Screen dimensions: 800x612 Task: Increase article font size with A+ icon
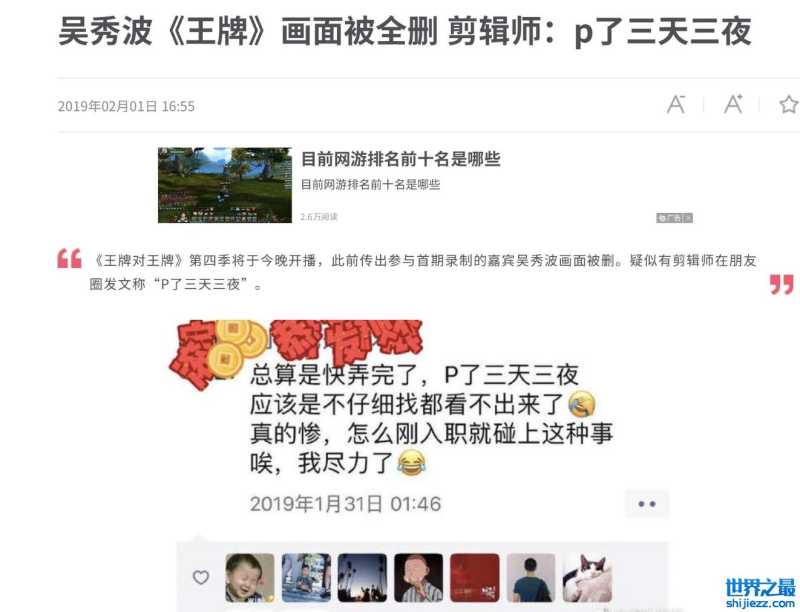click(733, 104)
